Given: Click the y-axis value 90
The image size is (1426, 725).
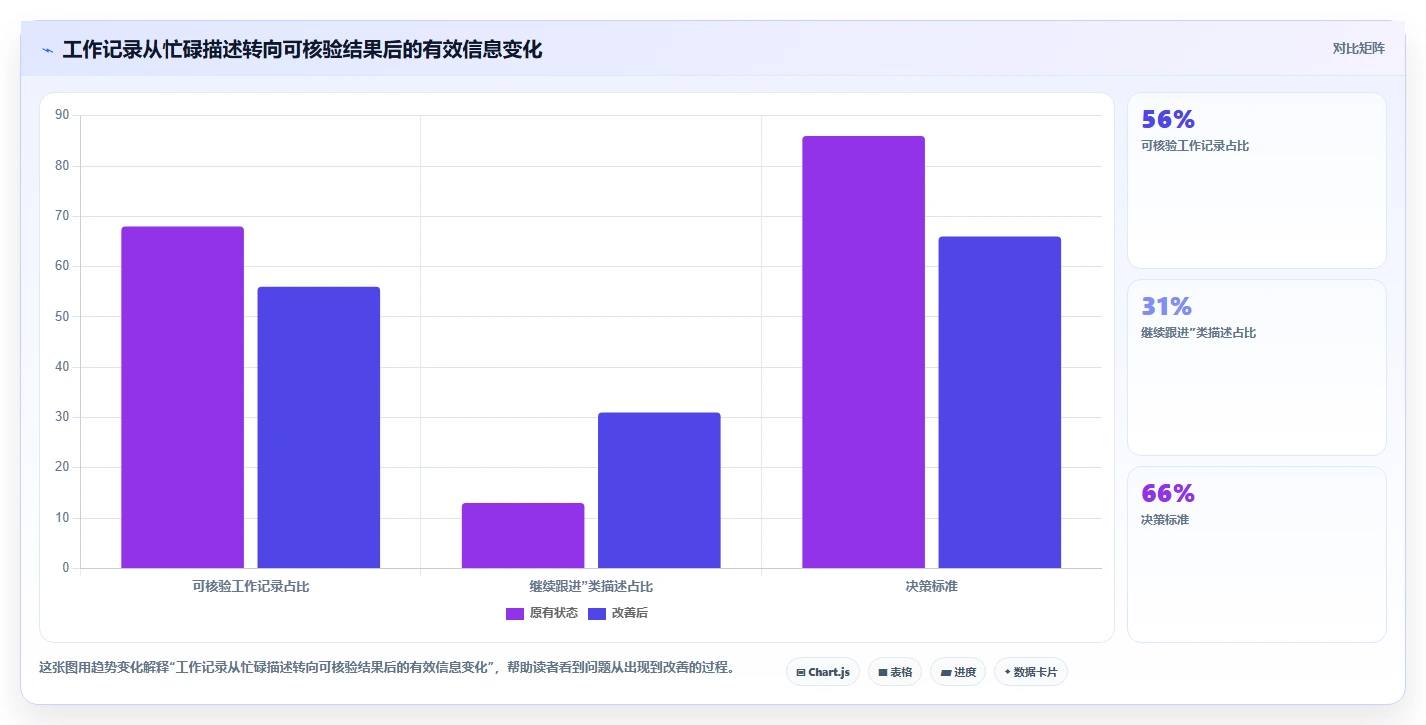Looking at the screenshot, I should coord(62,115).
